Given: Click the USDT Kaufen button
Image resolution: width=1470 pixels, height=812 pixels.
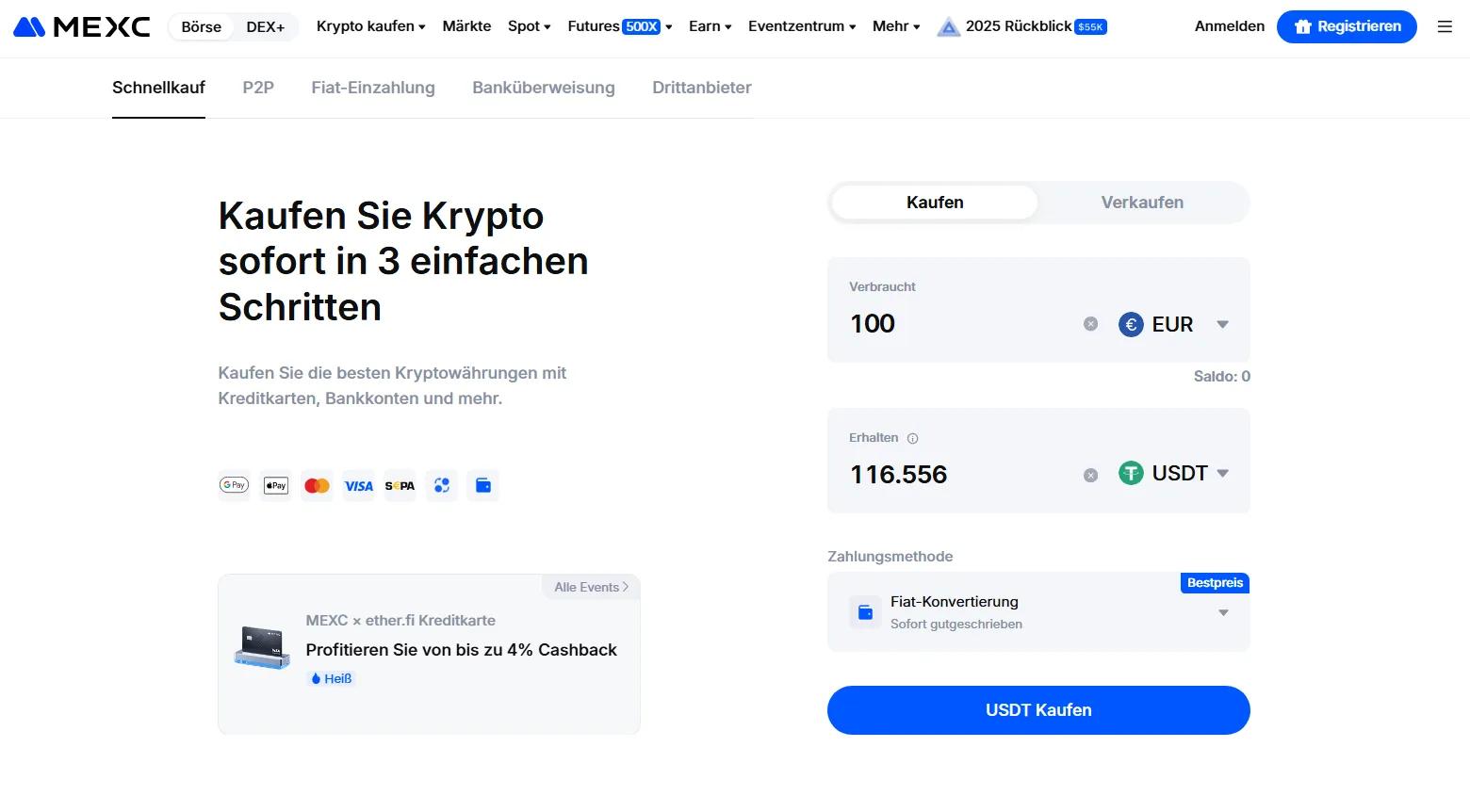Looking at the screenshot, I should click(x=1038, y=710).
